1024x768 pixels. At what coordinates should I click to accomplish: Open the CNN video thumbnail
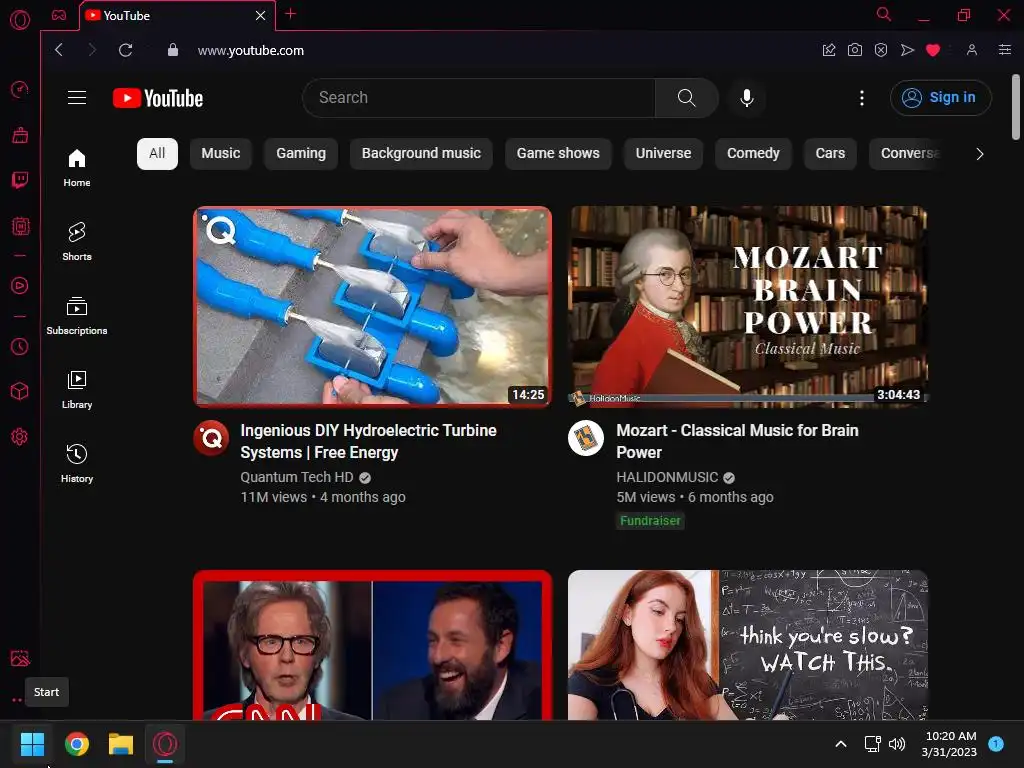[372, 645]
